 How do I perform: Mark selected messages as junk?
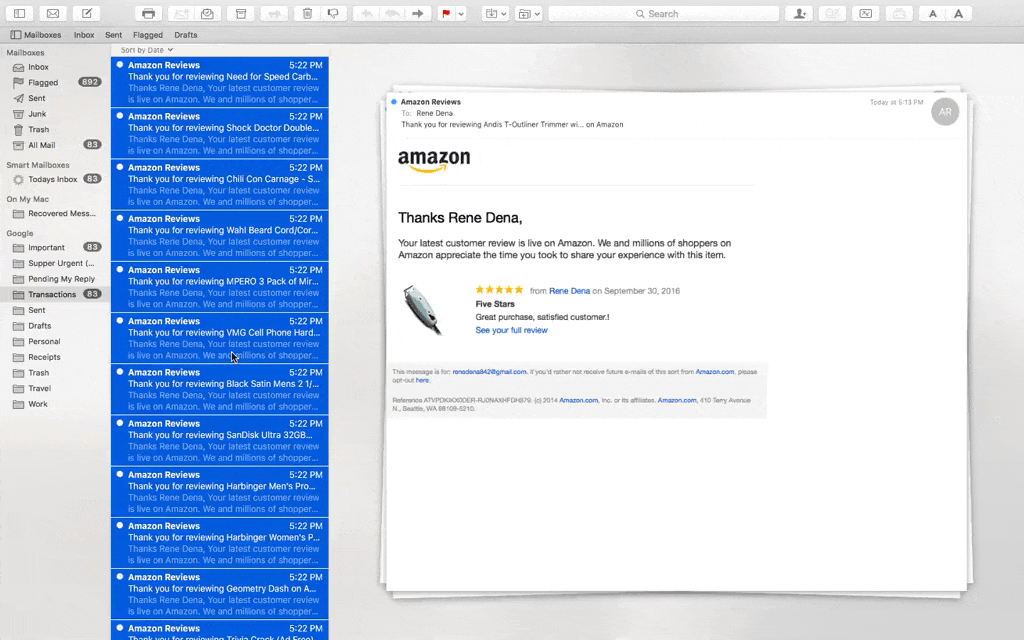(x=333, y=14)
